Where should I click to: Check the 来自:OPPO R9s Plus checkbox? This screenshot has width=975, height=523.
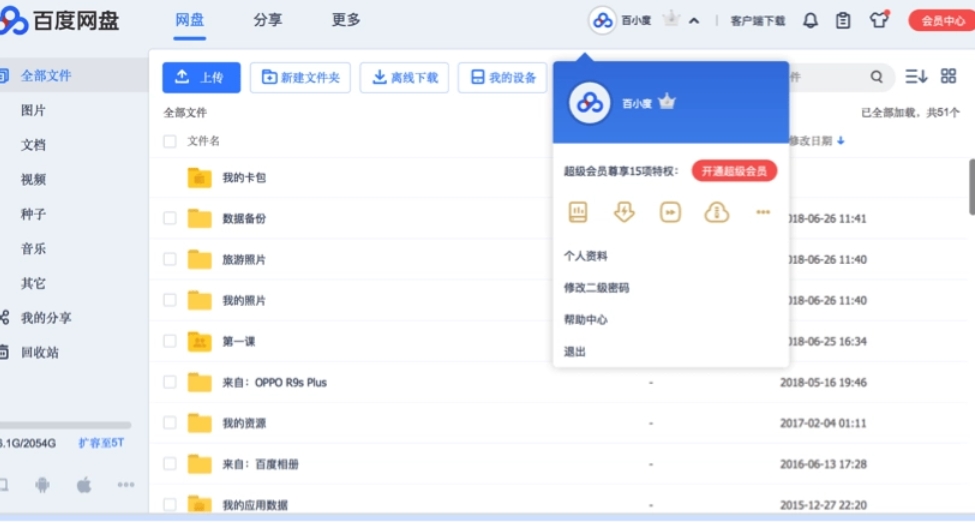coord(170,382)
